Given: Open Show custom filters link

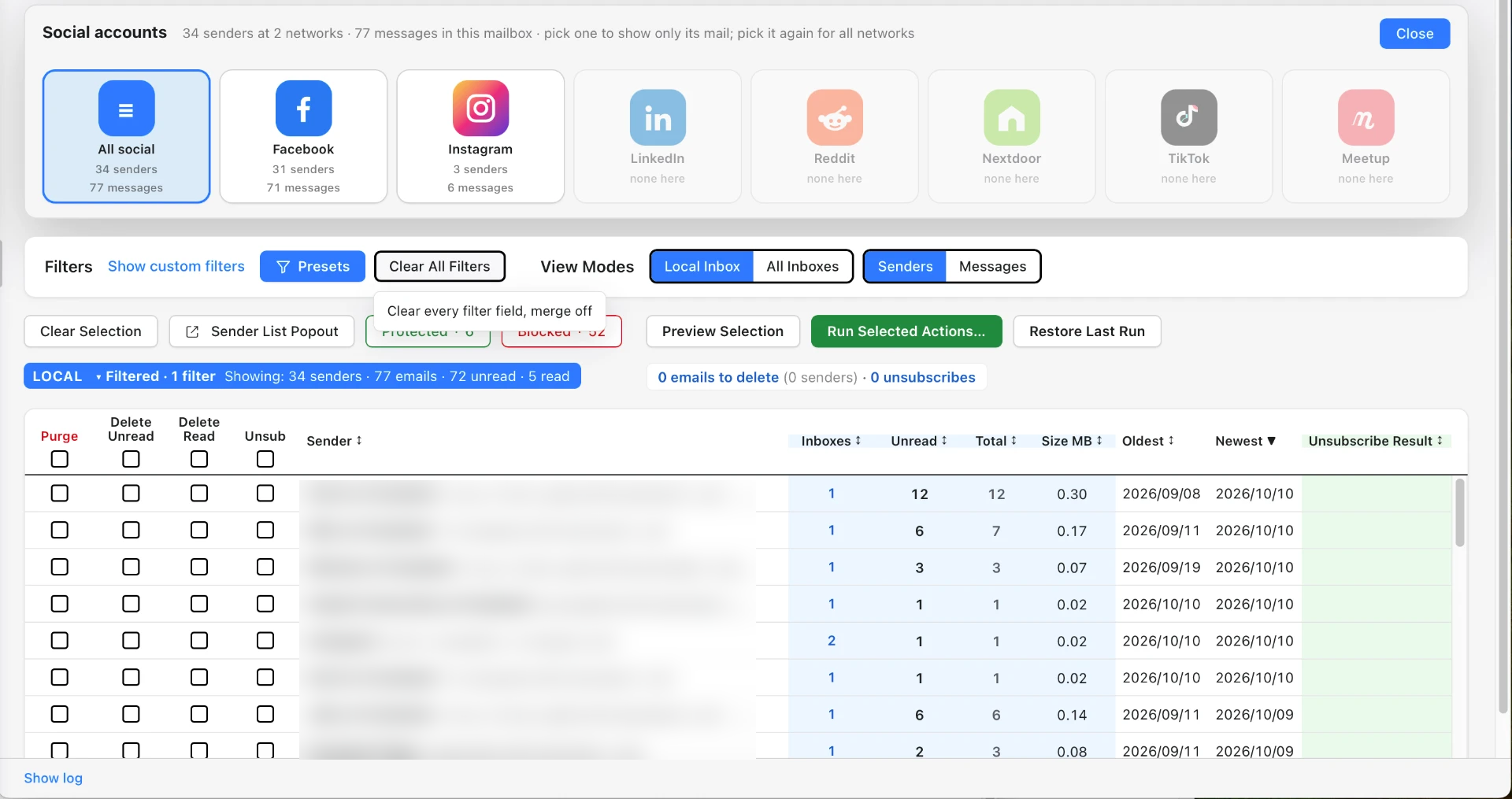Looking at the screenshot, I should pyautogui.click(x=176, y=266).
